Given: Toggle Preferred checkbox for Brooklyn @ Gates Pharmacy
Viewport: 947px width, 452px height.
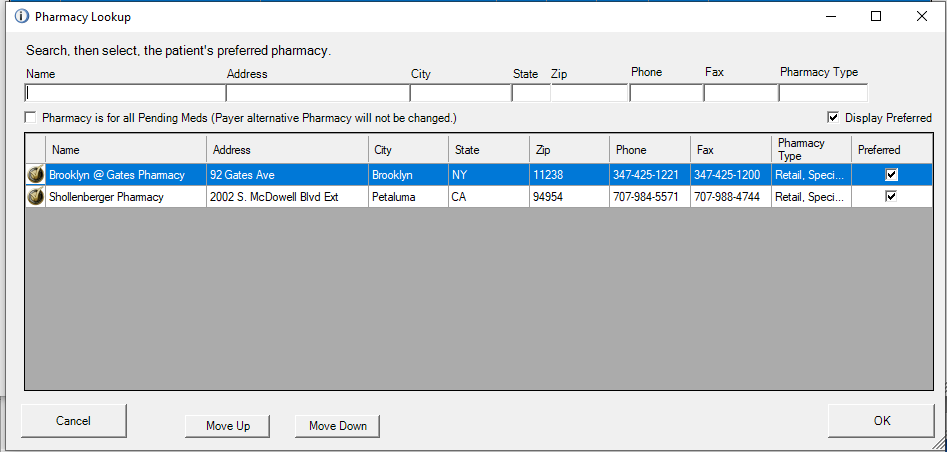Looking at the screenshot, I should pos(891,175).
